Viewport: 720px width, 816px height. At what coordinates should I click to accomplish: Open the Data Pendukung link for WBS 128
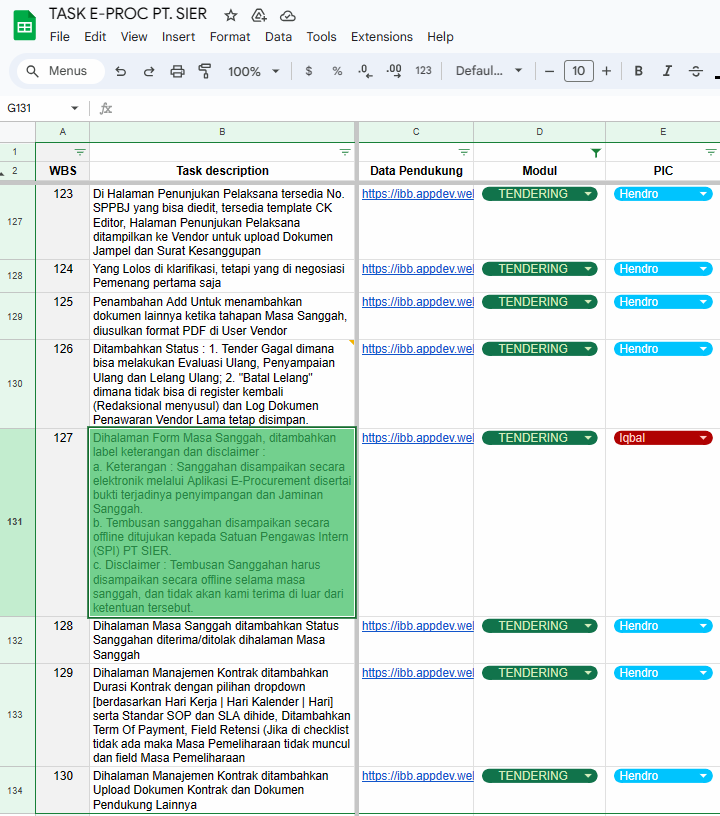pos(417,626)
